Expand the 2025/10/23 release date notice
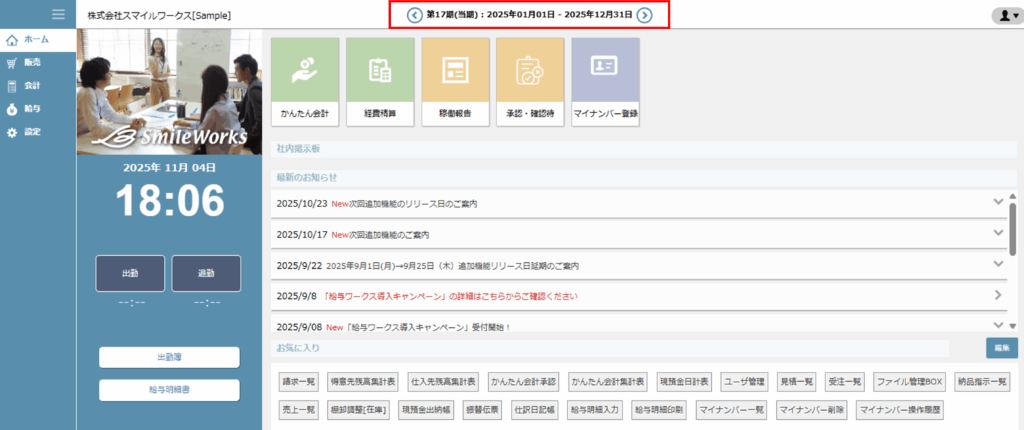Viewport: 1024px width, 430px height. (x=997, y=202)
